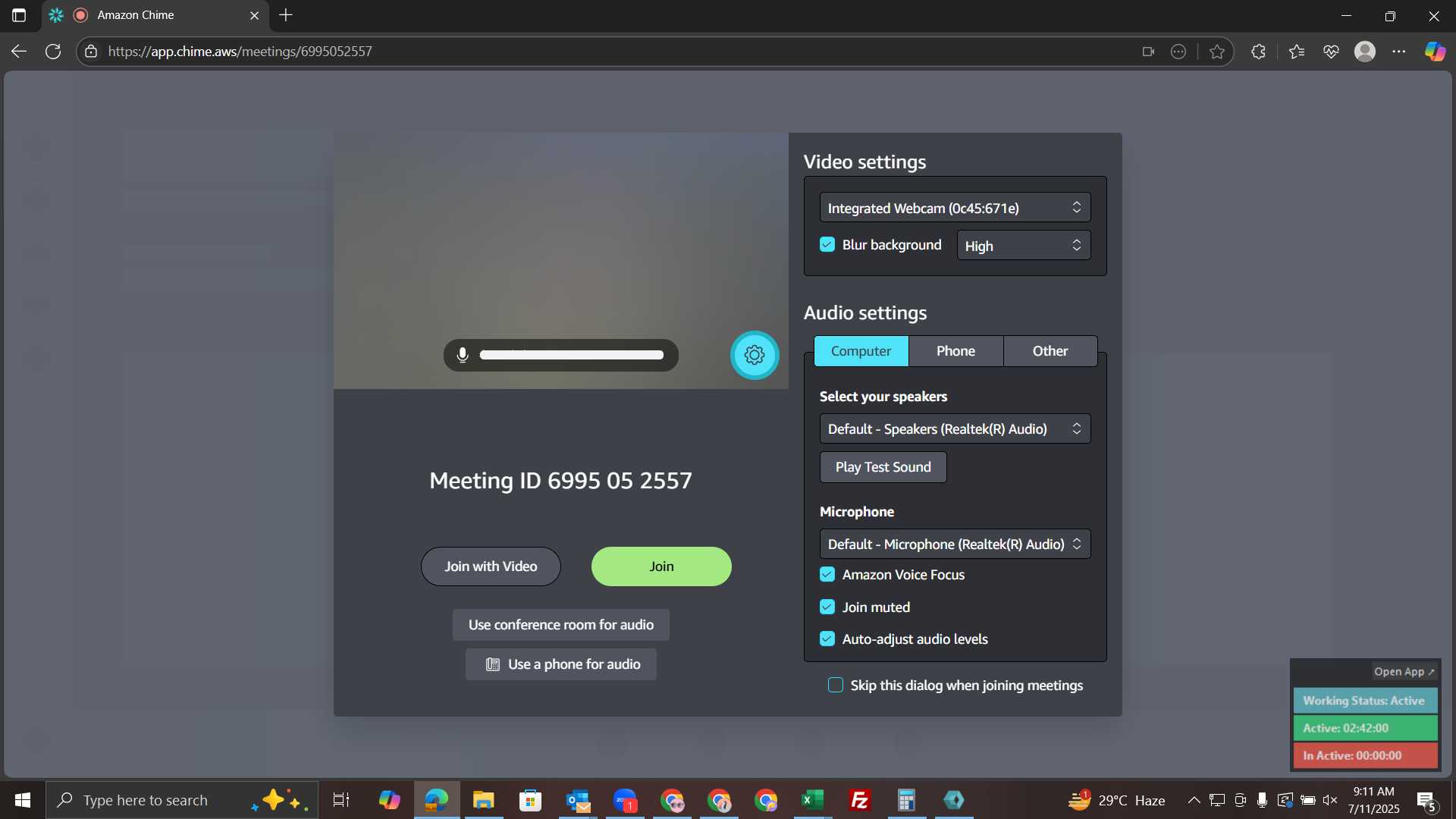Open the blur strength High dropdown
1456x819 pixels.
tap(1023, 246)
